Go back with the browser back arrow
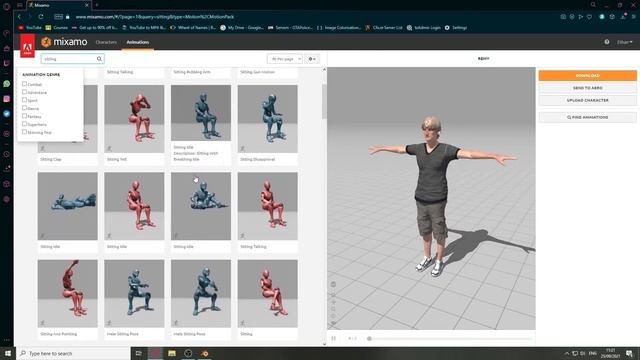The image size is (640, 360). [19, 17]
